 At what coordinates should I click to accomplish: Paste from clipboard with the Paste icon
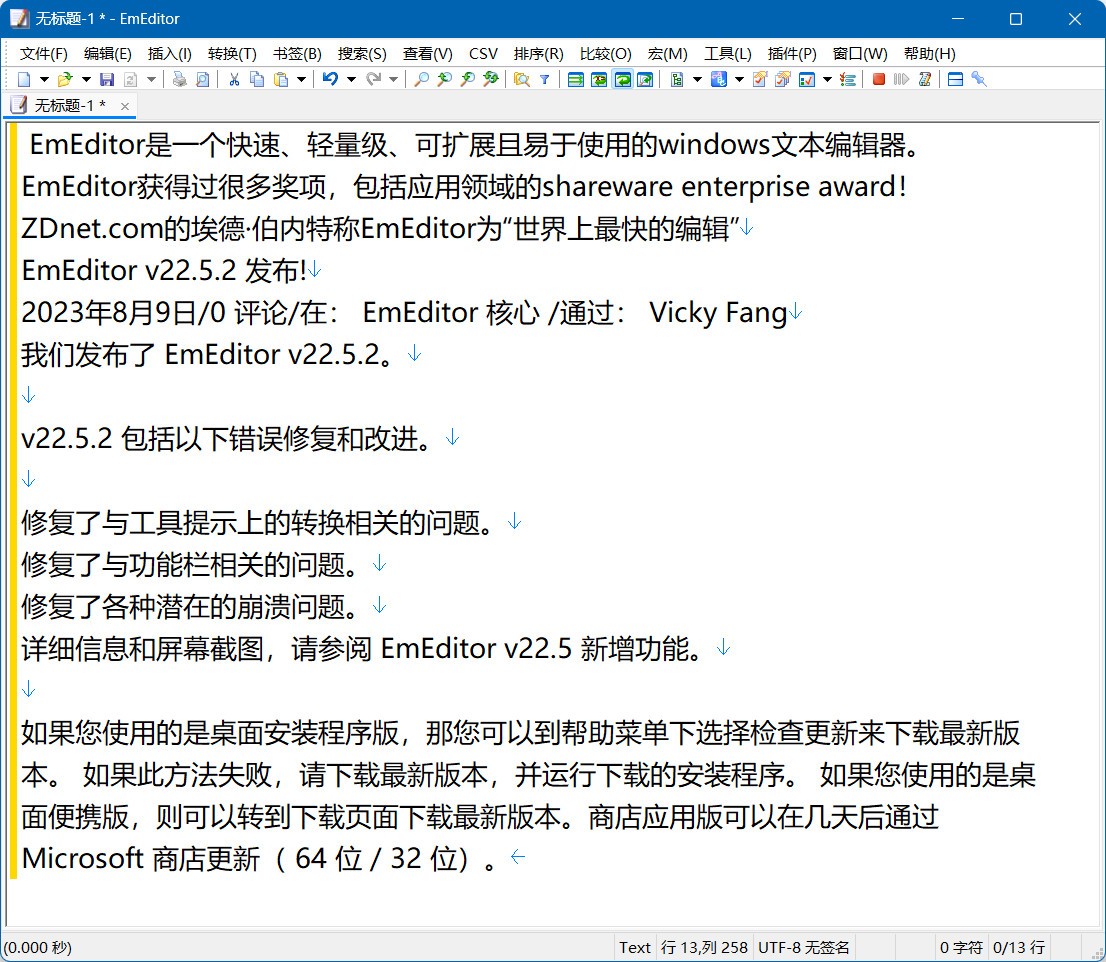tap(281, 79)
